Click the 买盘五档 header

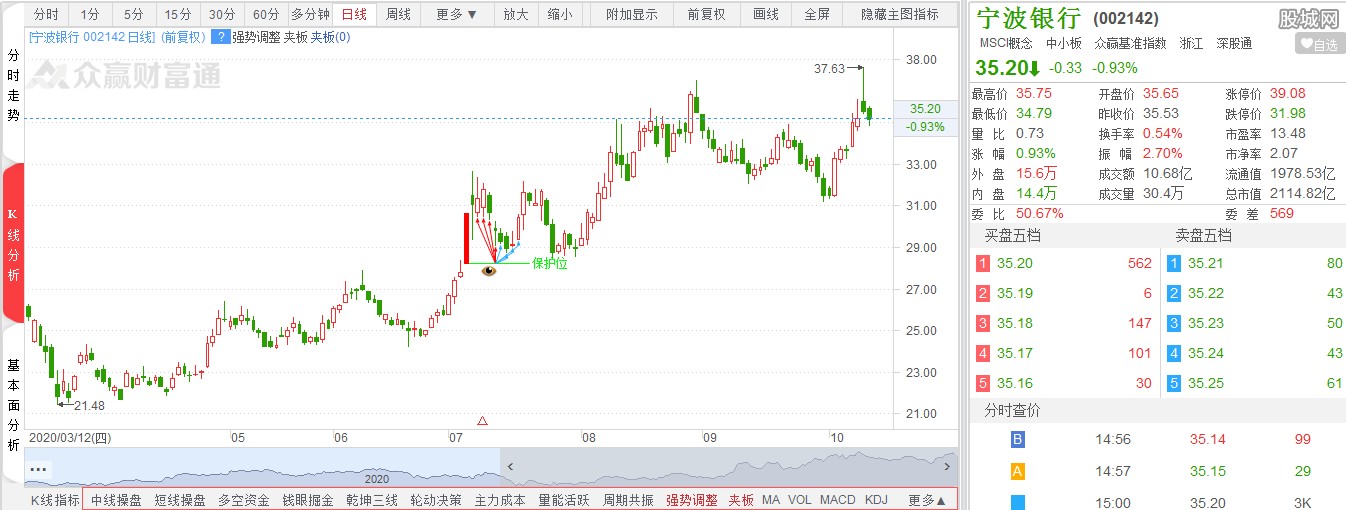1013,236
